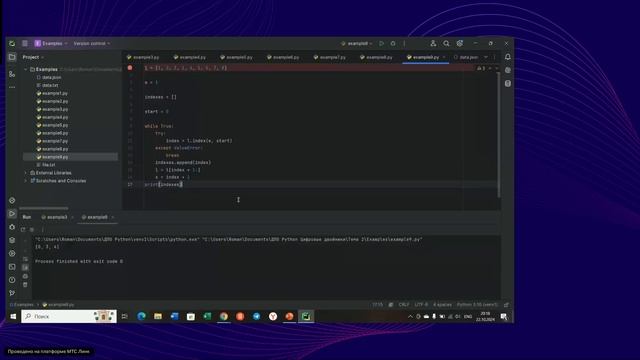Open the Windows Start menu
This screenshot has height=360, width=640.
click(x=13, y=316)
